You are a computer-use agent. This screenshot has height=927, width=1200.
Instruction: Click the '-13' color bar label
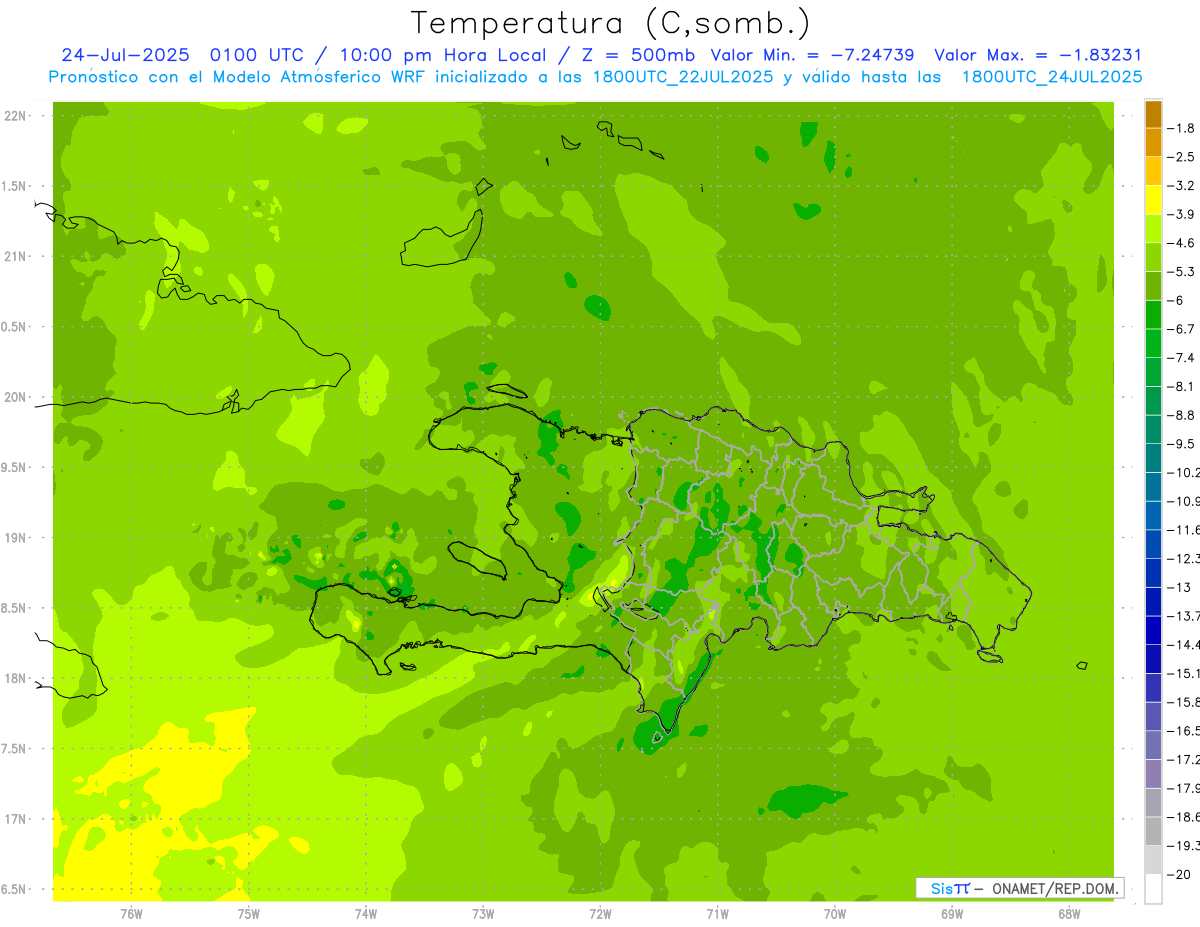[x=1179, y=587]
